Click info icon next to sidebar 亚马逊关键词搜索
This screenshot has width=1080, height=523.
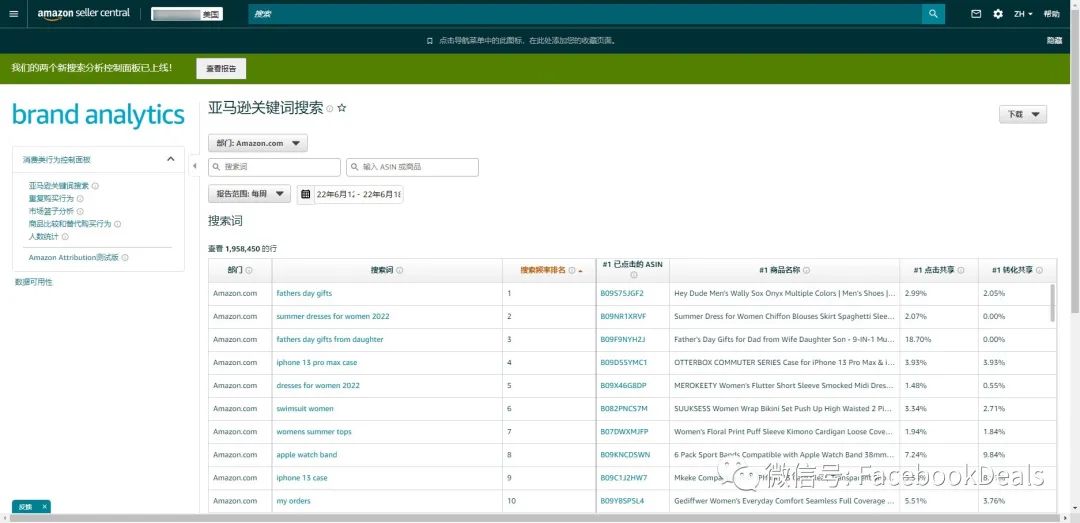point(95,186)
